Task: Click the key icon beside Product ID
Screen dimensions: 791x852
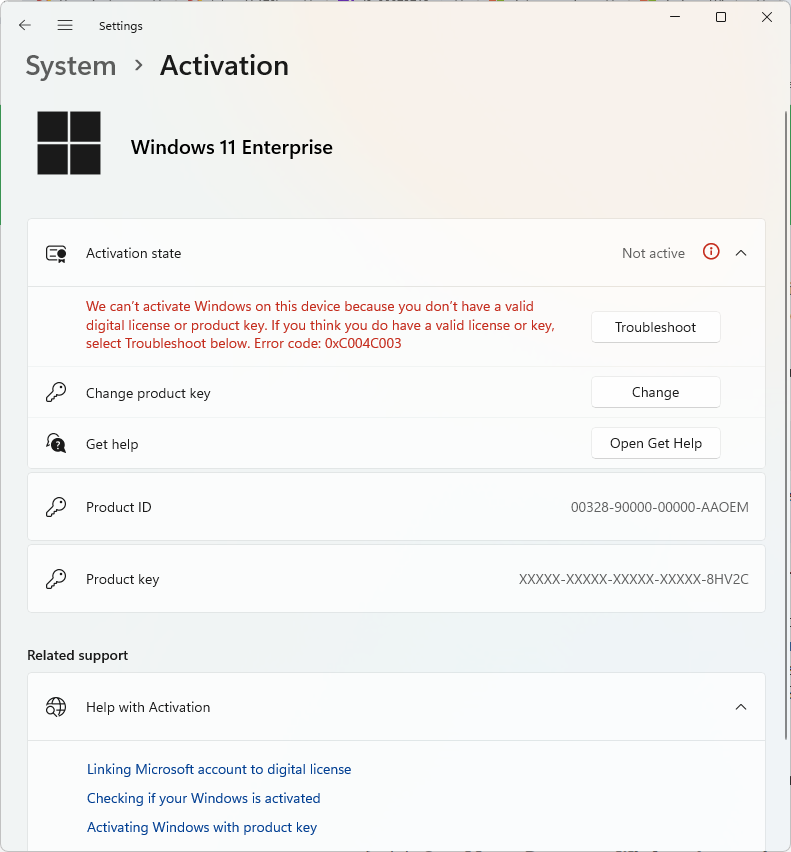Action: pos(56,507)
